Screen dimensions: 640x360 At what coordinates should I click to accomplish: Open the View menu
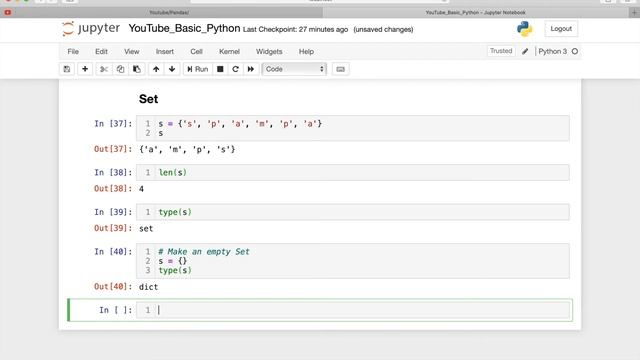coord(131,51)
